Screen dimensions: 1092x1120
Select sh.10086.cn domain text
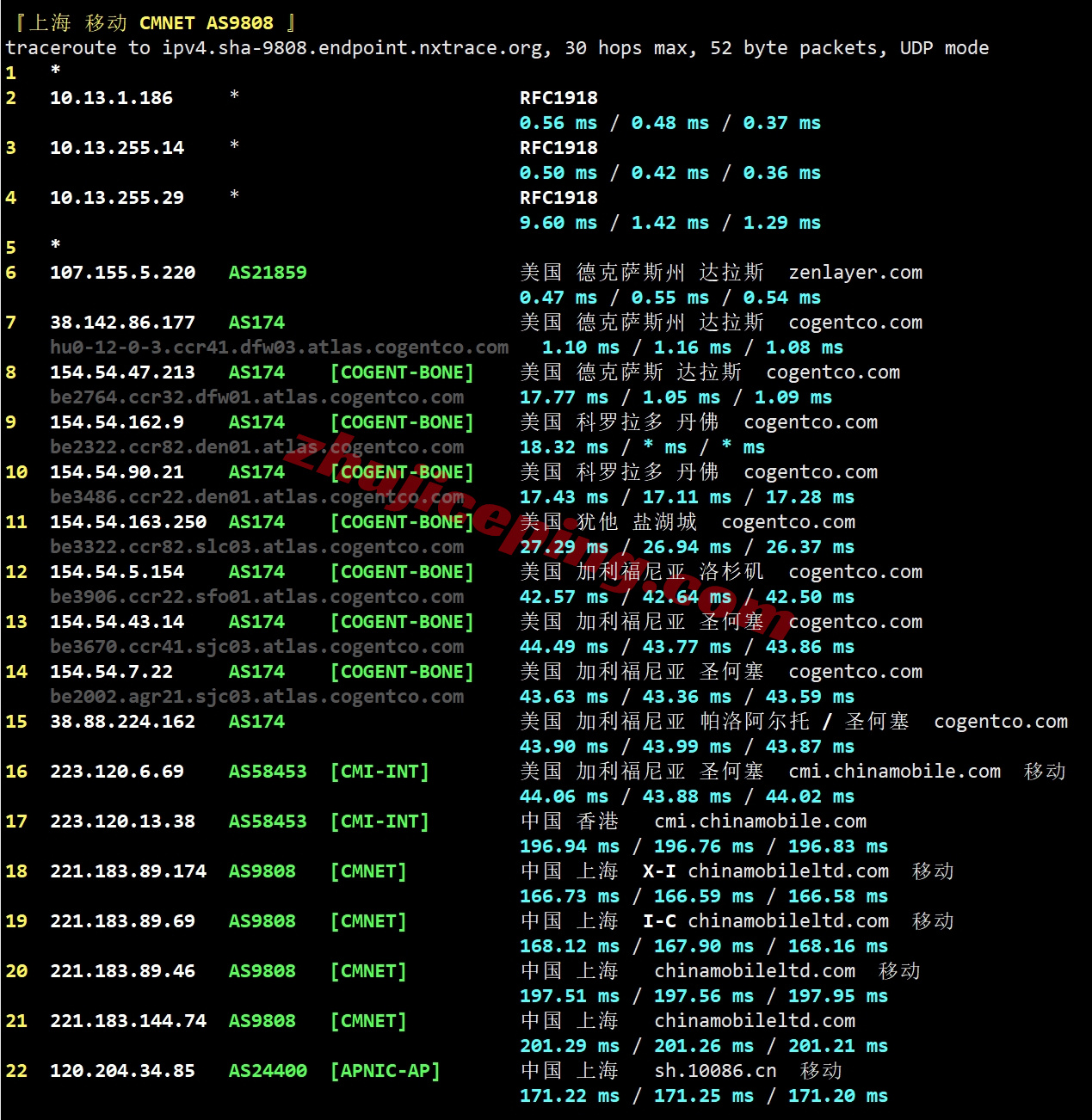tap(715, 1071)
